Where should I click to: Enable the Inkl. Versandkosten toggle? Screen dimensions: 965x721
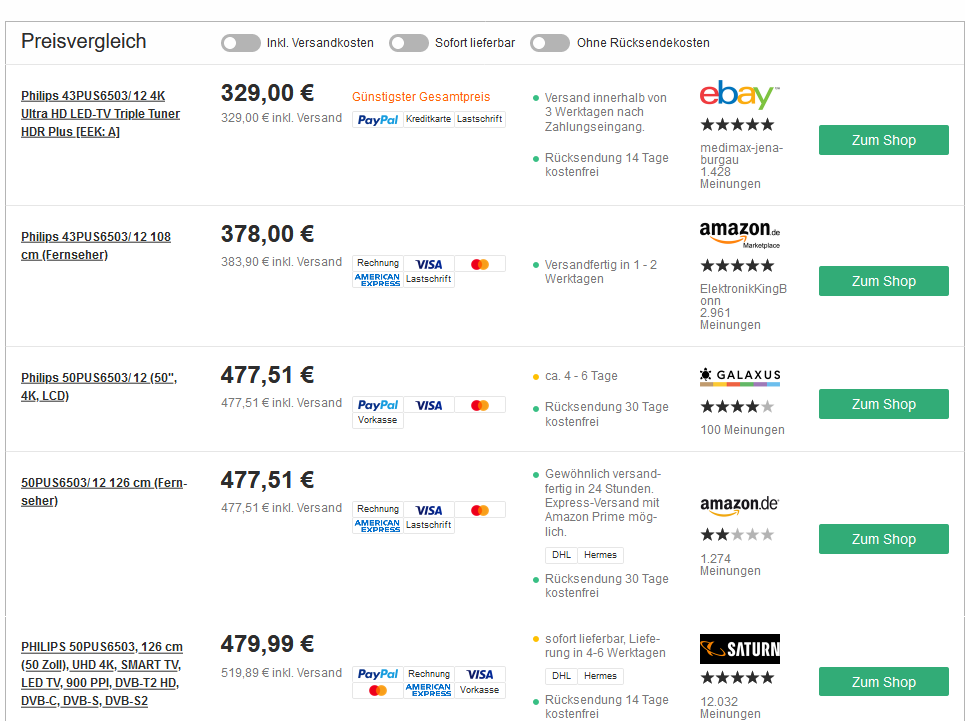(x=241, y=43)
